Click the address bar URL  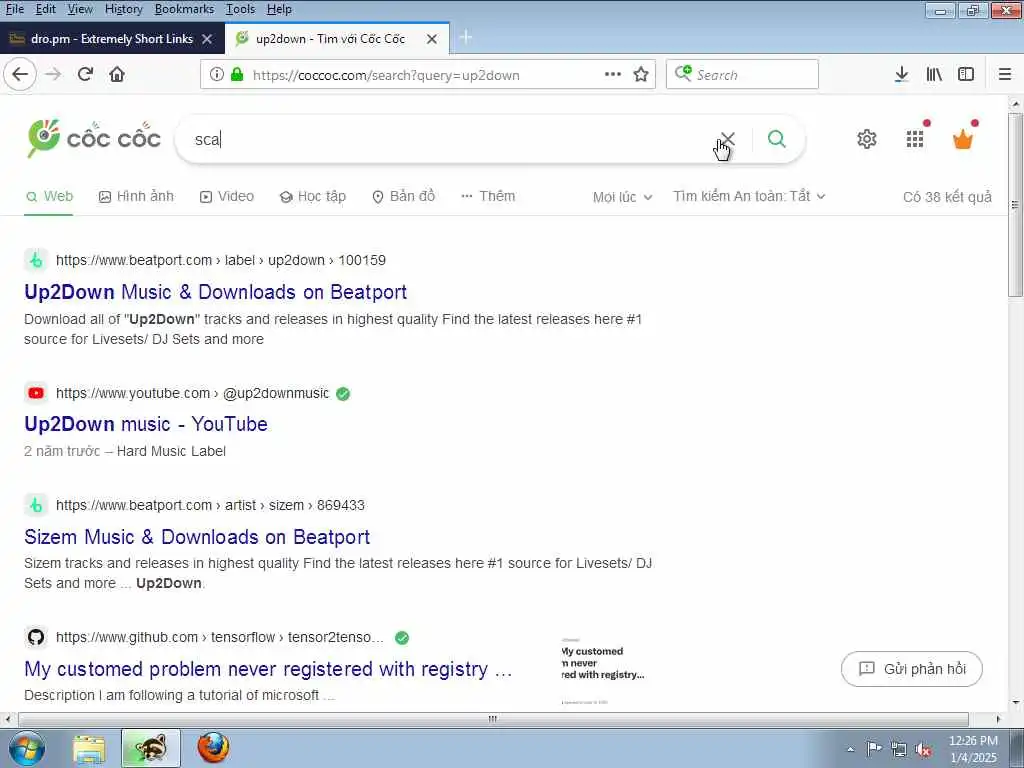386,75
